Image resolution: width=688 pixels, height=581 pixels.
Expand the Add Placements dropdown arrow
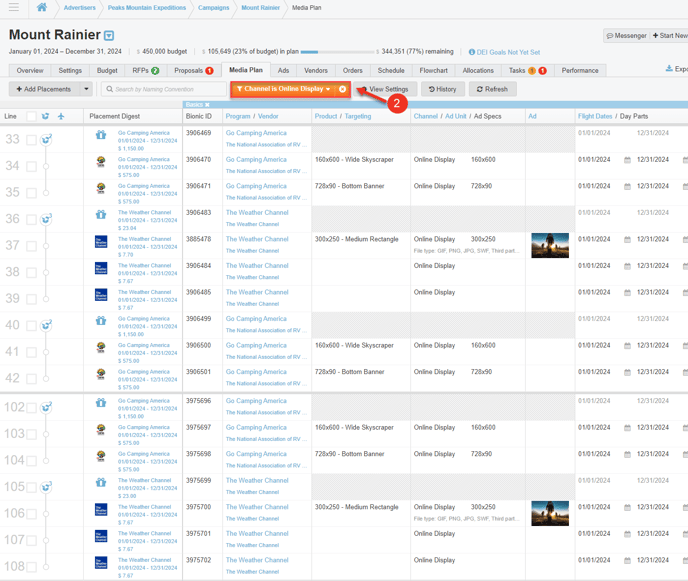[86, 89]
